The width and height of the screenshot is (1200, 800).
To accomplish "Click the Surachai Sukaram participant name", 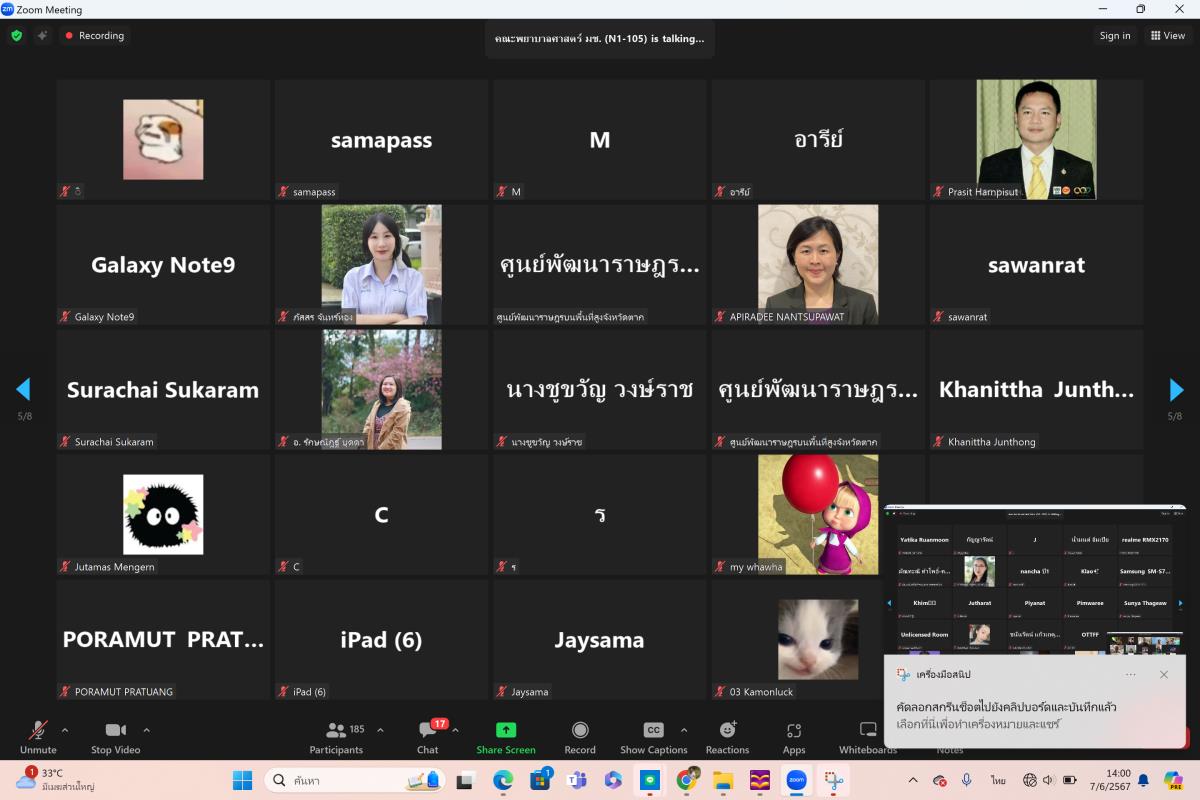I will point(163,390).
